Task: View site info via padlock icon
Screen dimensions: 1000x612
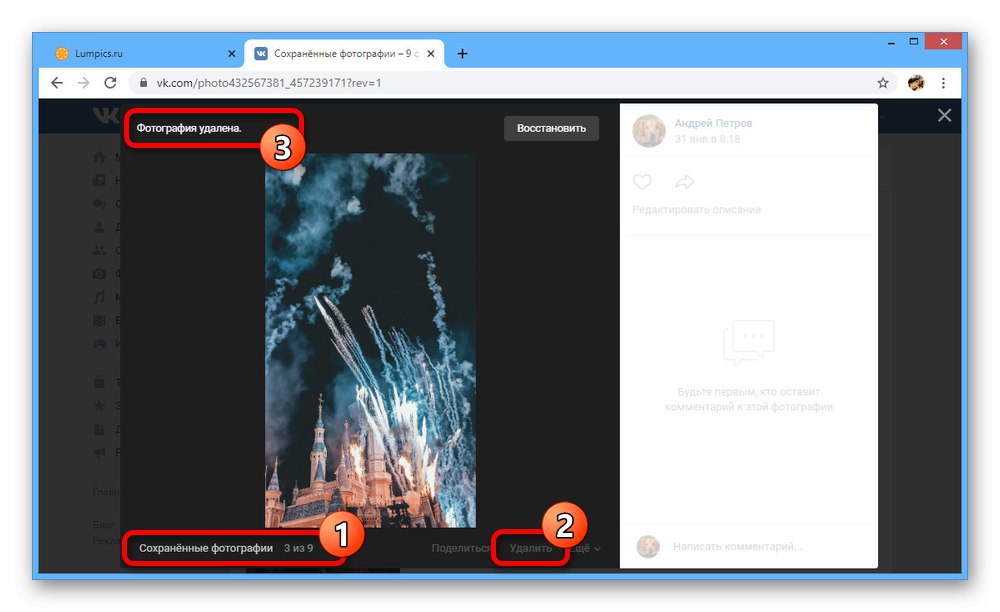Action: (143, 83)
